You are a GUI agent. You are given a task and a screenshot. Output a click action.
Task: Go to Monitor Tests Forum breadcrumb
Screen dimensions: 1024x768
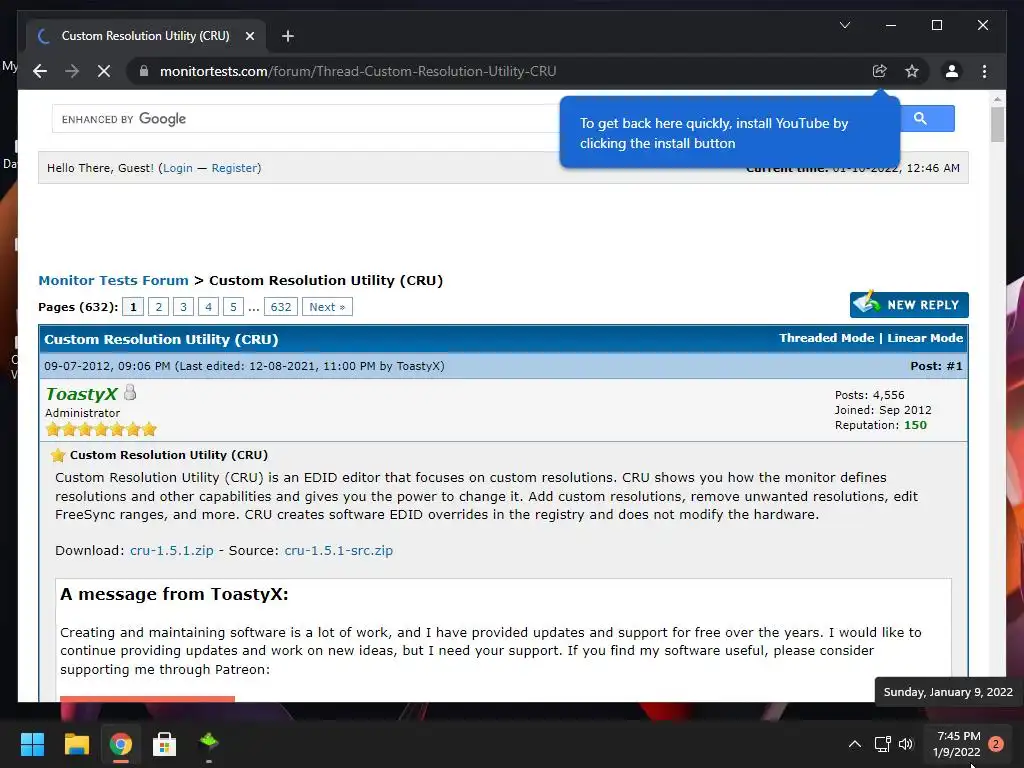(x=113, y=280)
